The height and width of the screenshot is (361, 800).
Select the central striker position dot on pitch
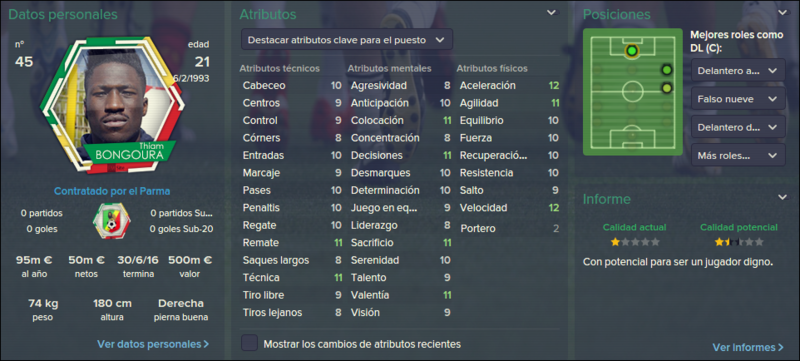click(632, 51)
